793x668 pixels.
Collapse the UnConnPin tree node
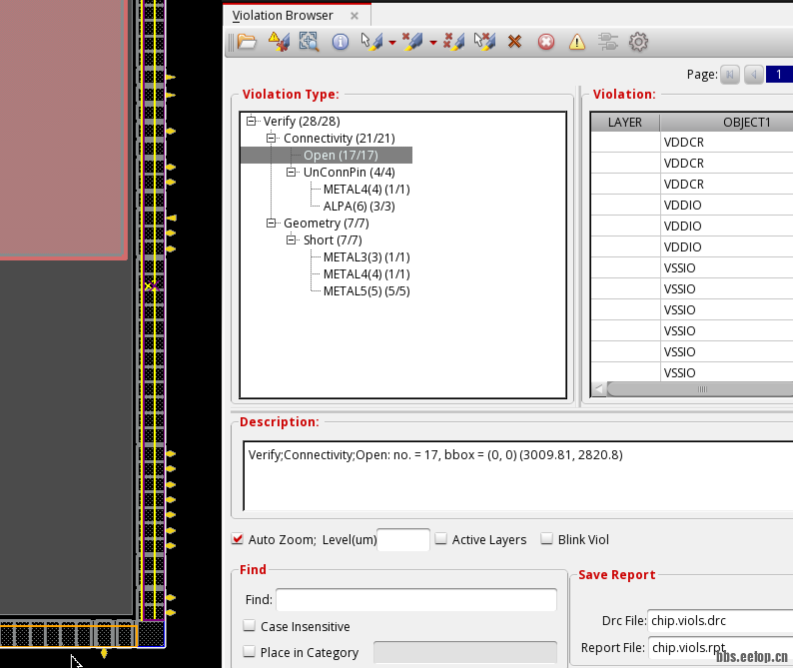(x=291, y=172)
